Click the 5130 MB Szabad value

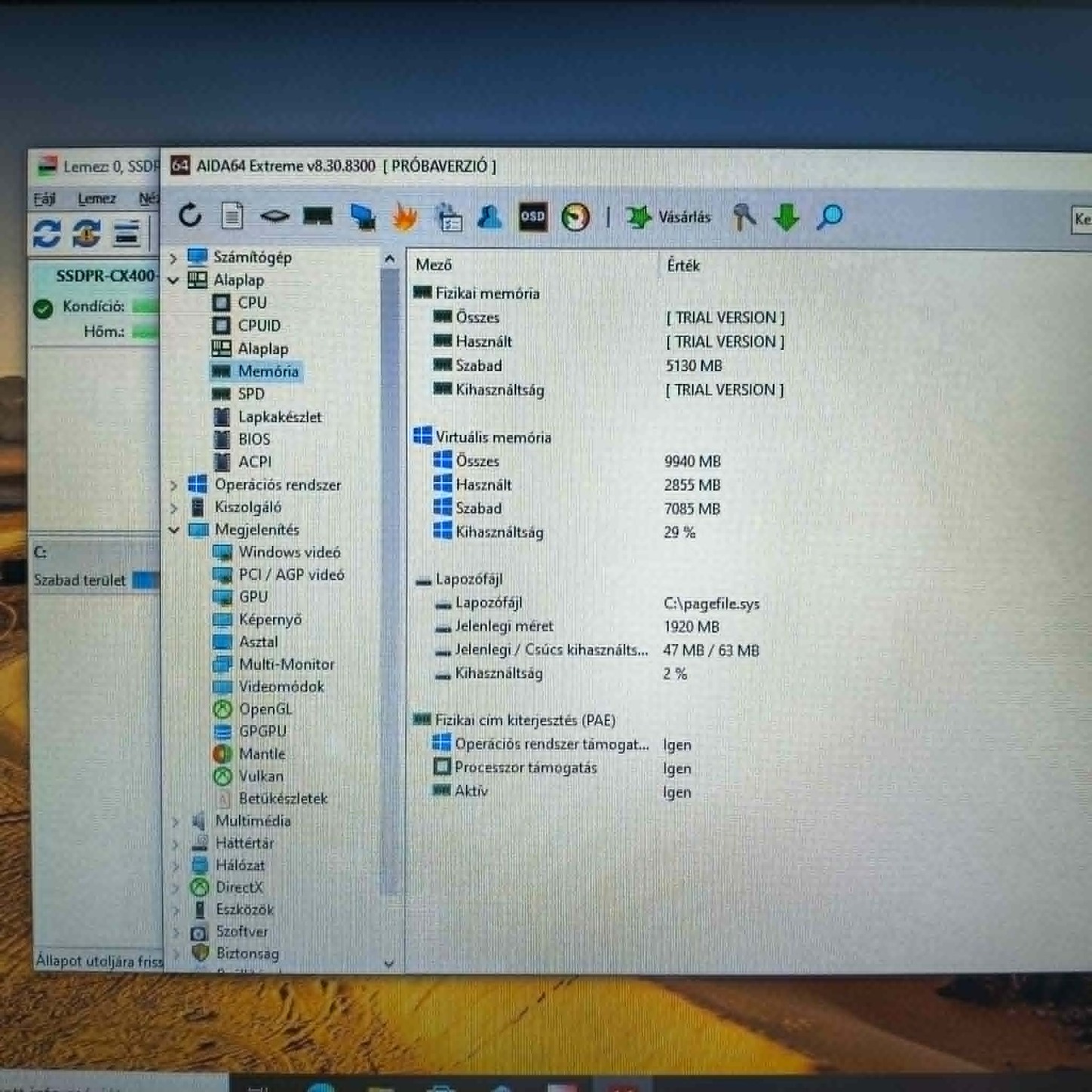[x=694, y=366]
